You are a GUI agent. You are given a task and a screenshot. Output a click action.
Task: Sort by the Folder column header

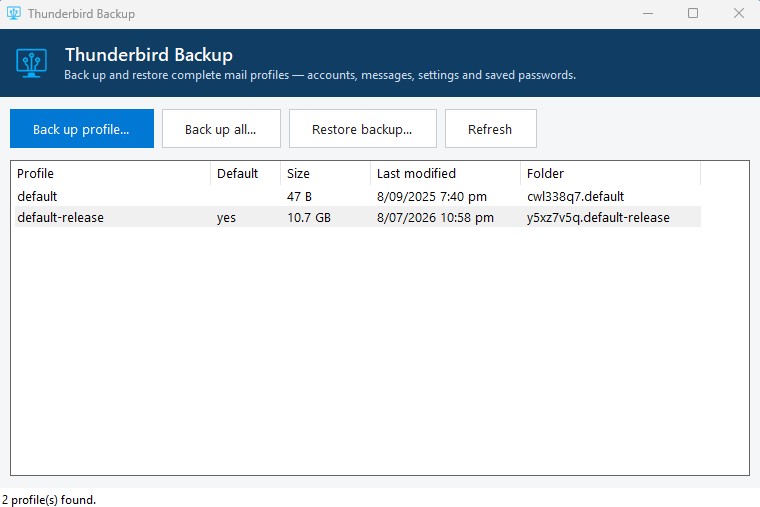611,174
